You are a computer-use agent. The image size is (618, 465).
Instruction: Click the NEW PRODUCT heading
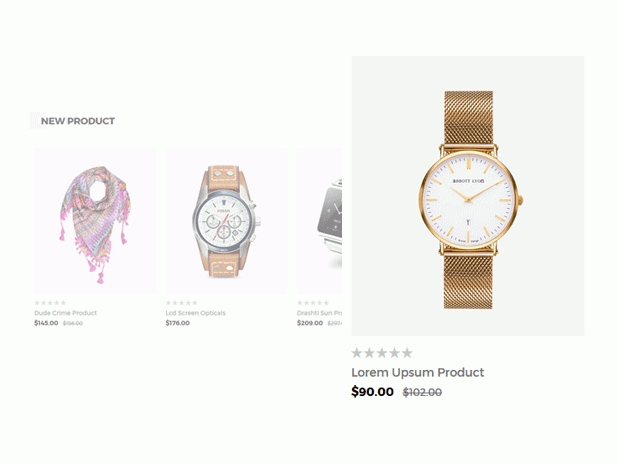click(78, 121)
